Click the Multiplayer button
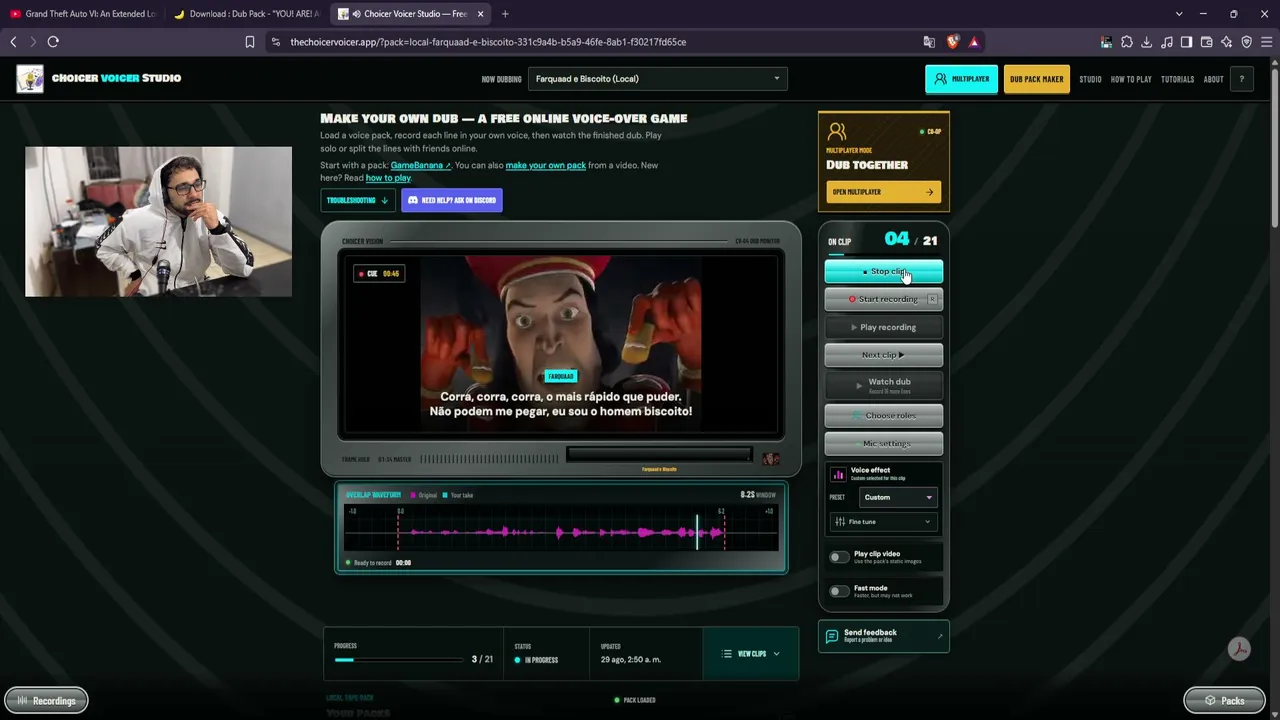This screenshot has width=1280, height=720. pos(961,79)
